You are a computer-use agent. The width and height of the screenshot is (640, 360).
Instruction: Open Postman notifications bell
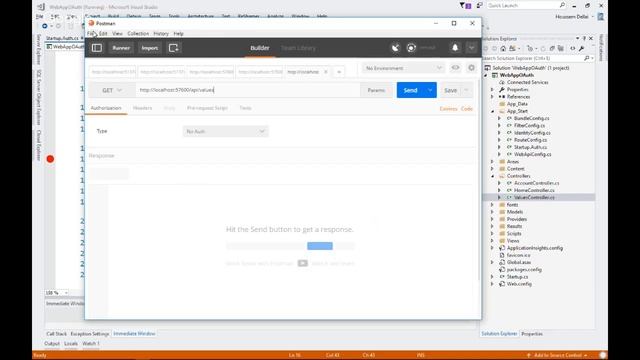[x=455, y=48]
